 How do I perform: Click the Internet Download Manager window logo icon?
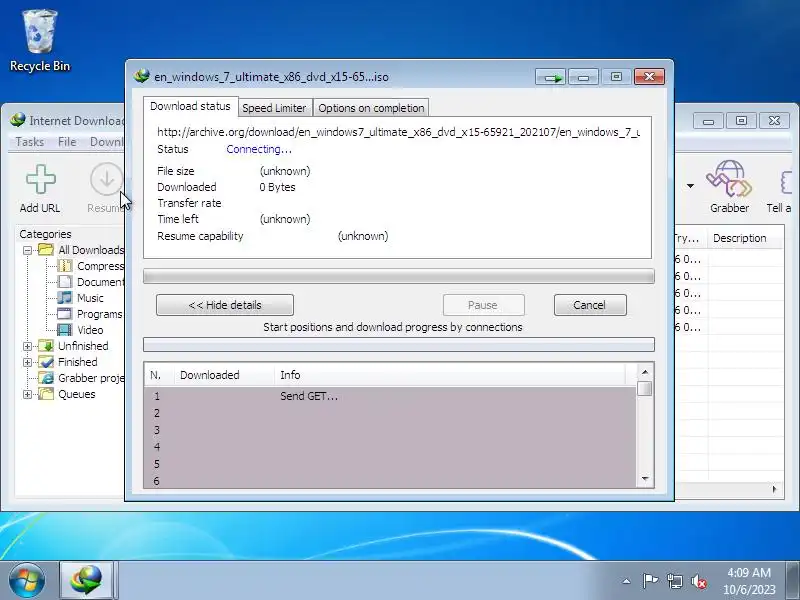tap(18, 120)
